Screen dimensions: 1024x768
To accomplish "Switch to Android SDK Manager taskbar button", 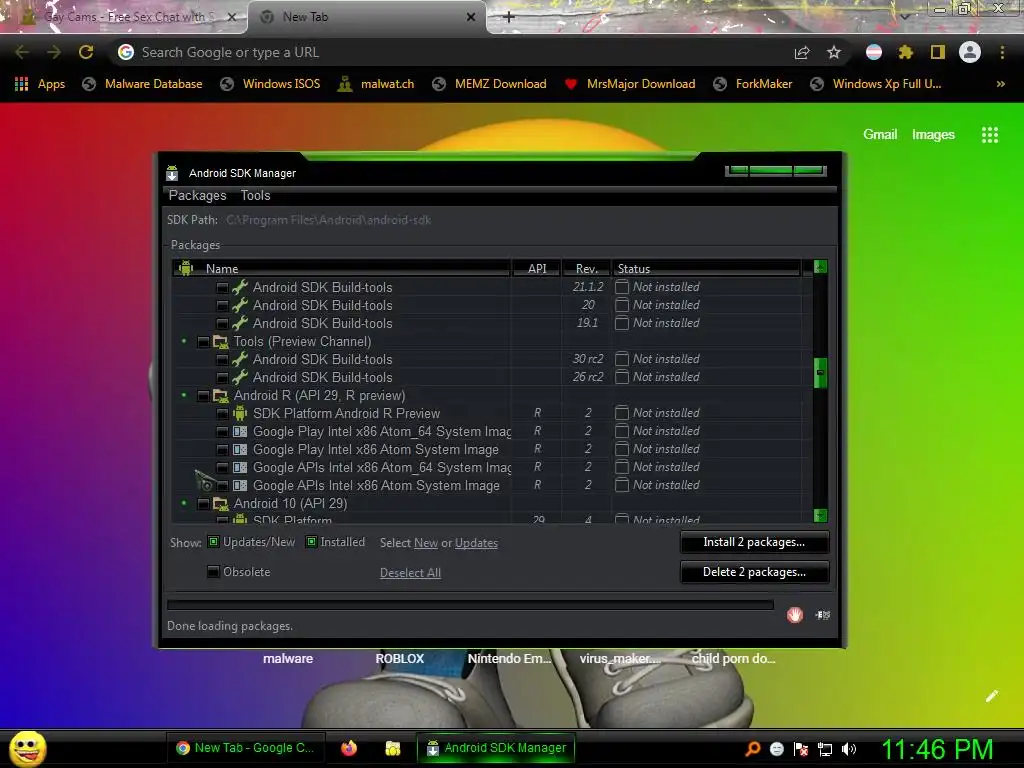I will pyautogui.click(x=496, y=748).
